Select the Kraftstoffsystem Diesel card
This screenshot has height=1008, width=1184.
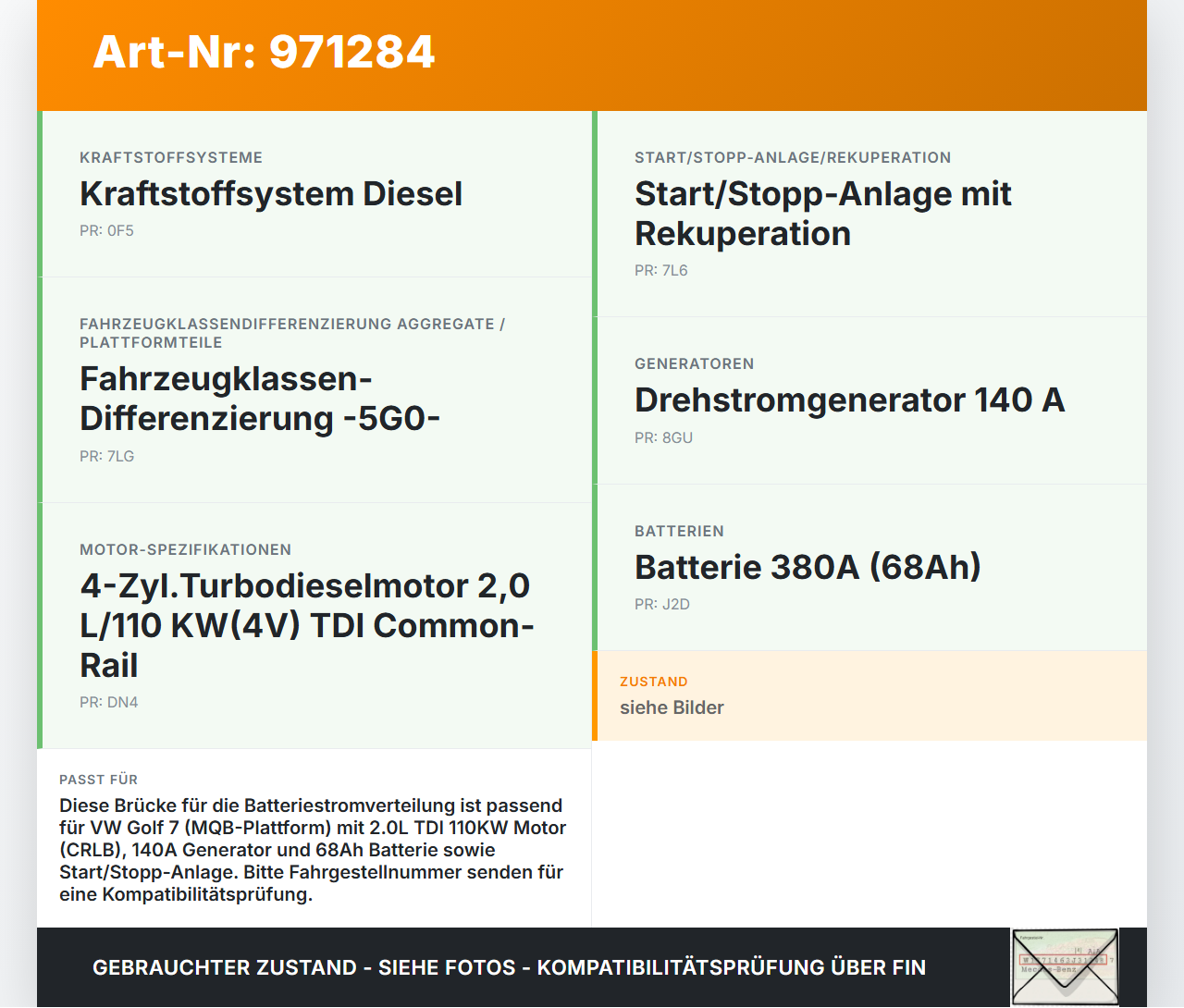pyautogui.click(x=314, y=194)
